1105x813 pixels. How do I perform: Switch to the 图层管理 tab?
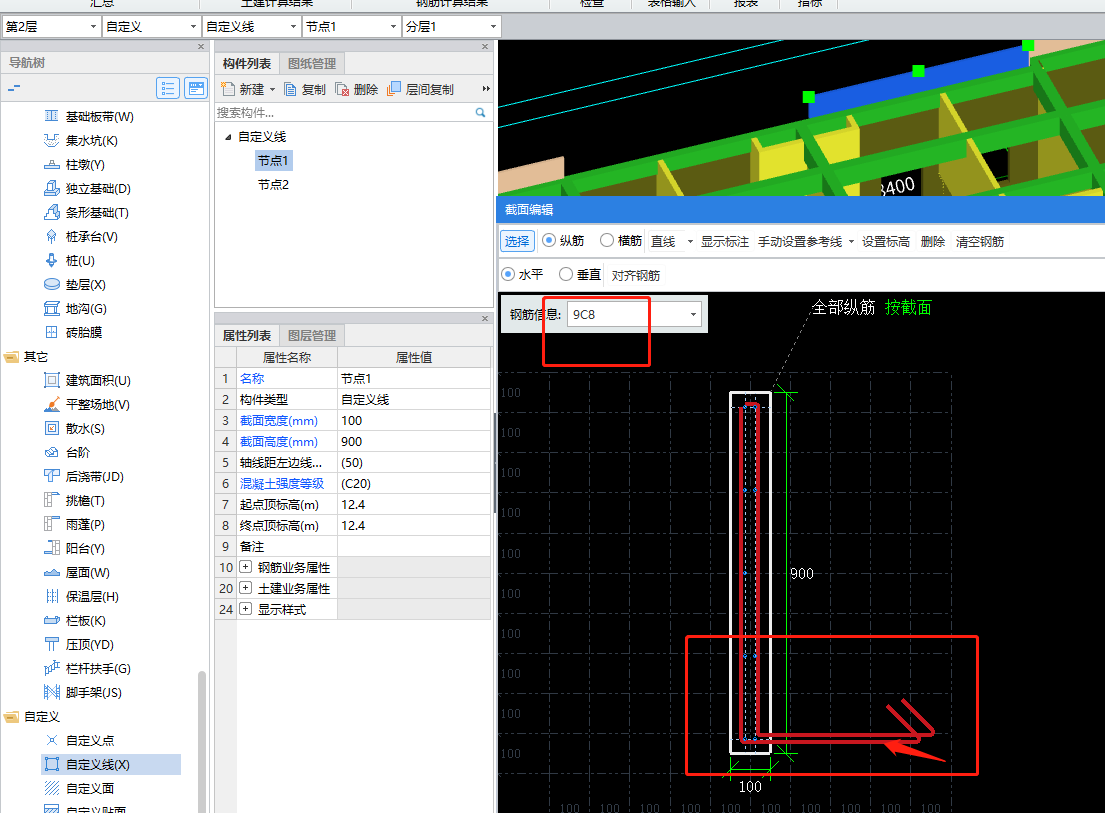[x=312, y=335]
